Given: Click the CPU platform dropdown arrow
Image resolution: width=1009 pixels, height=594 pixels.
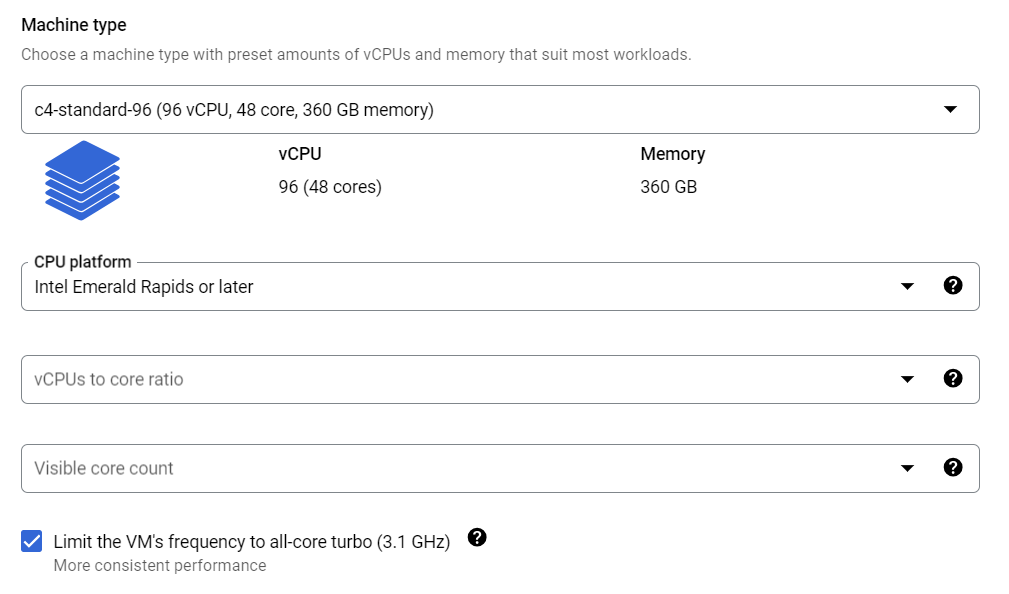Looking at the screenshot, I should point(907,287).
